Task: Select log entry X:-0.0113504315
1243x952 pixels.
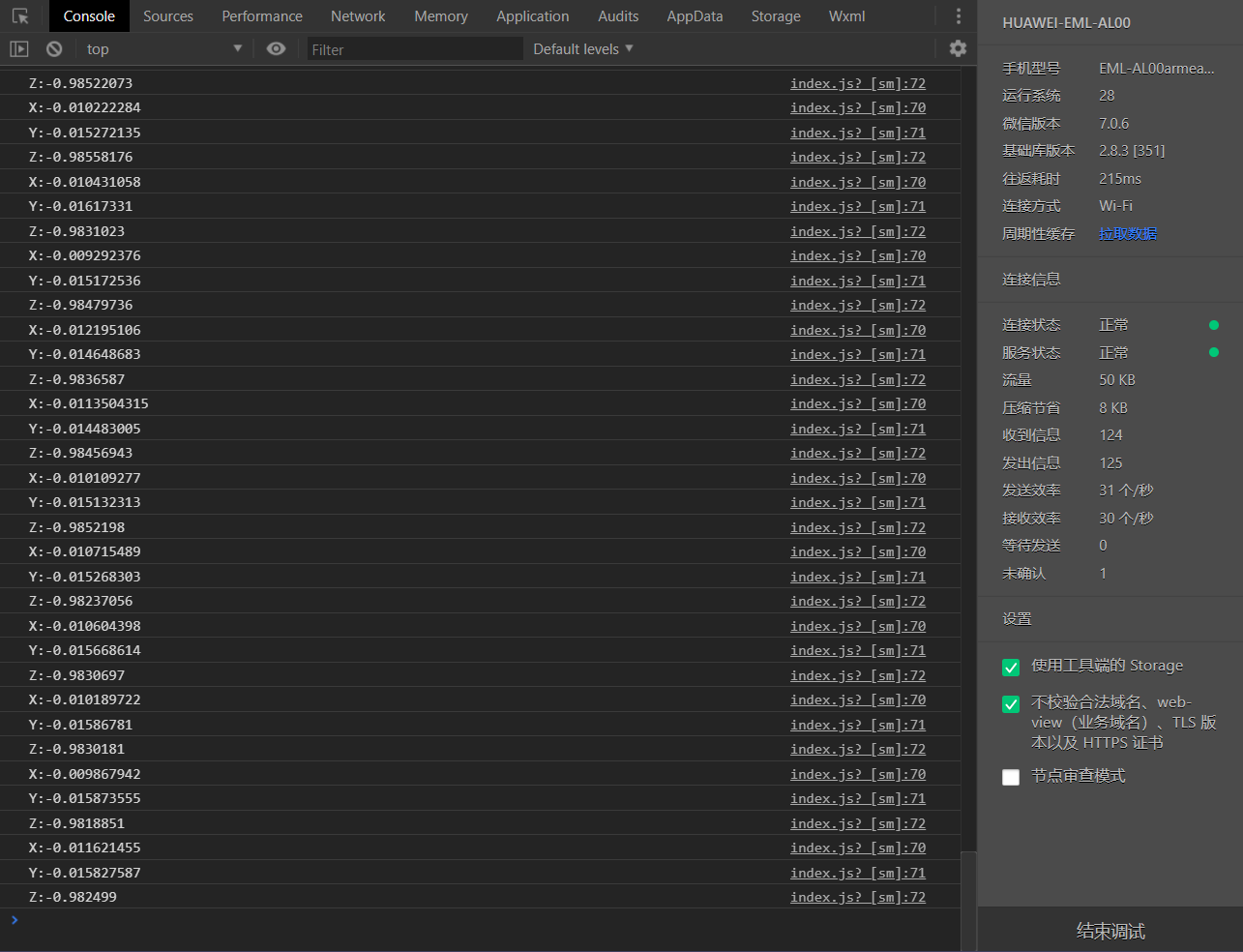Action: click(89, 403)
